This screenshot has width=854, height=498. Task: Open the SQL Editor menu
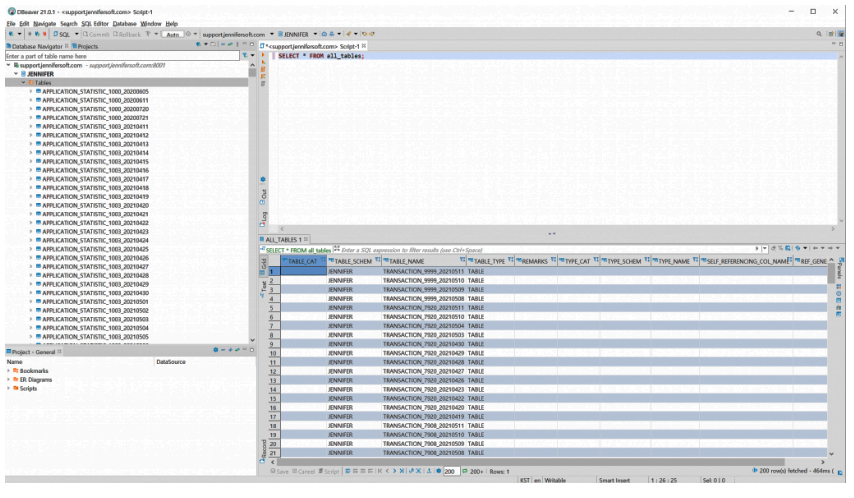click(95, 24)
